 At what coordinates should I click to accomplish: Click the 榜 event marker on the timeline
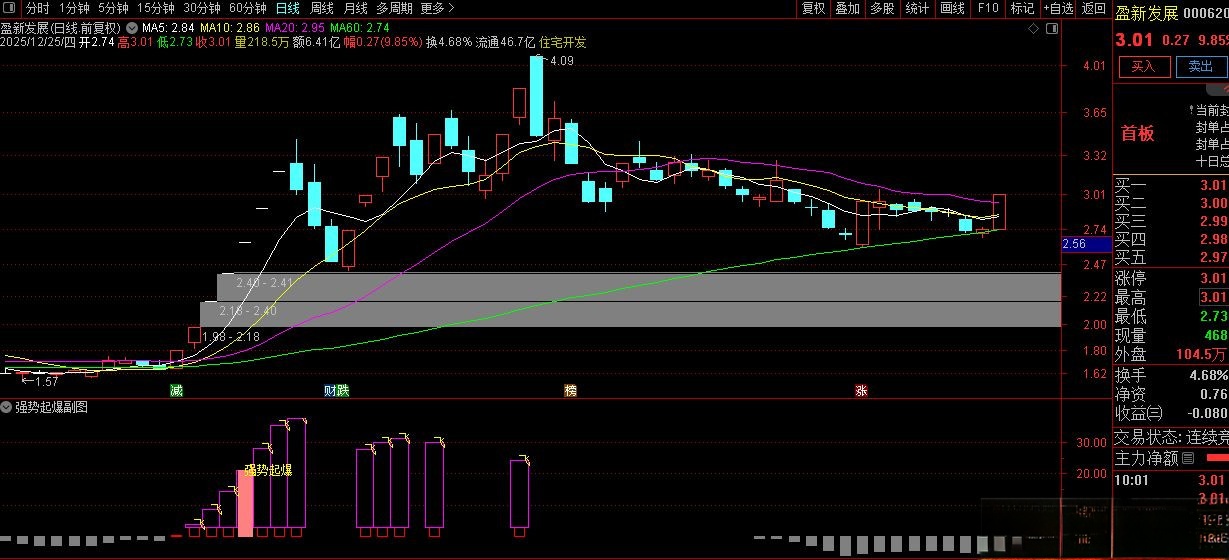(571, 390)
